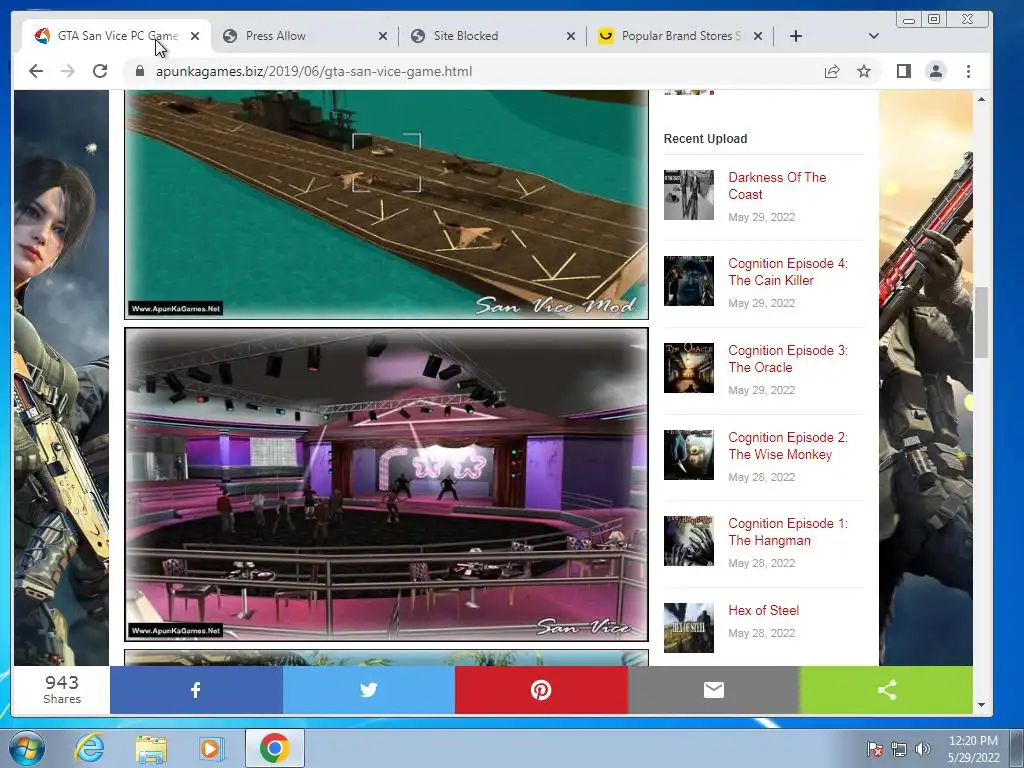Click The Cain Killer thumbnail

[689, 281]
